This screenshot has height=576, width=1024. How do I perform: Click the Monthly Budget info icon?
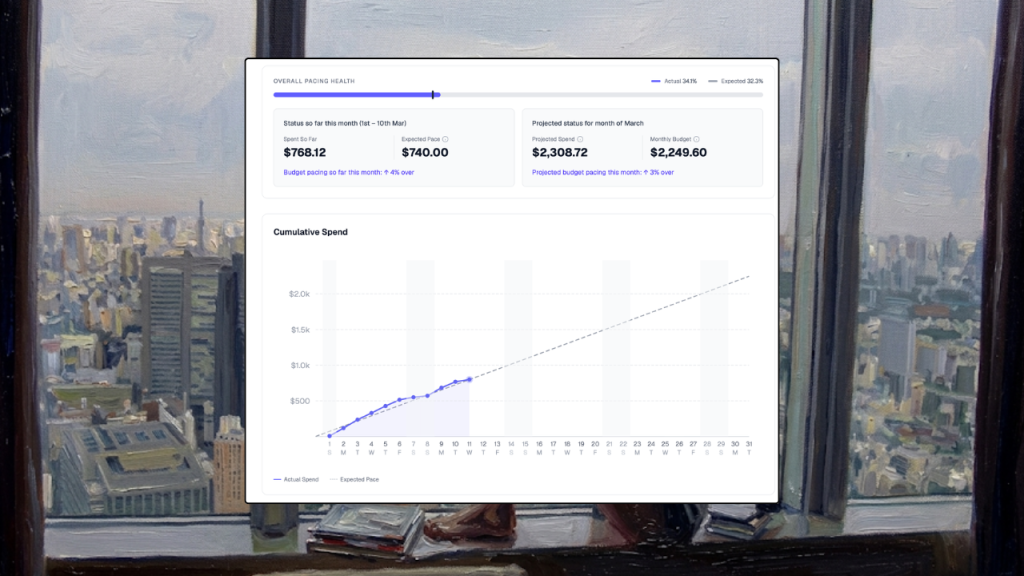click(695, 138)
